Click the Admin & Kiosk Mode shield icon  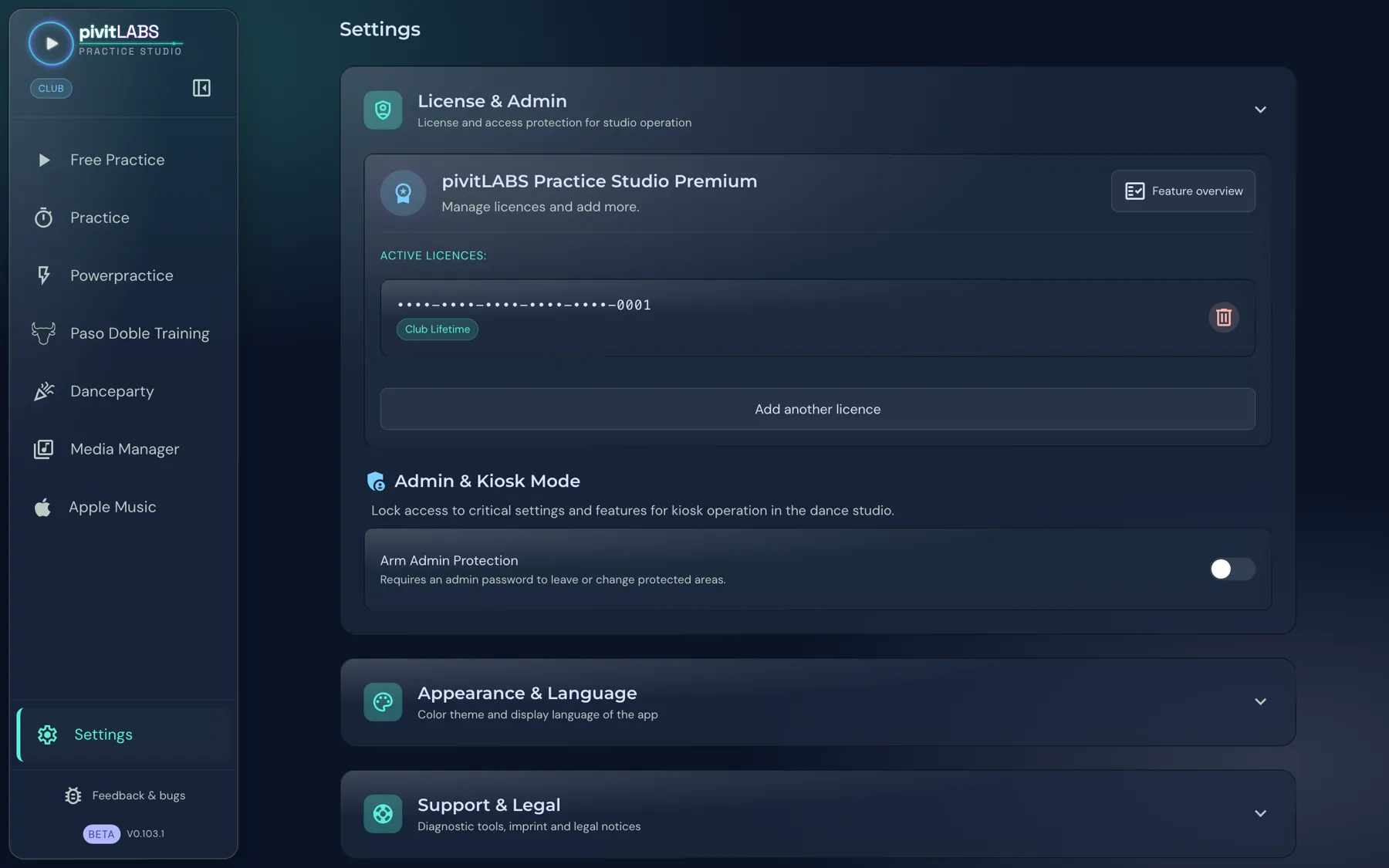376,481
